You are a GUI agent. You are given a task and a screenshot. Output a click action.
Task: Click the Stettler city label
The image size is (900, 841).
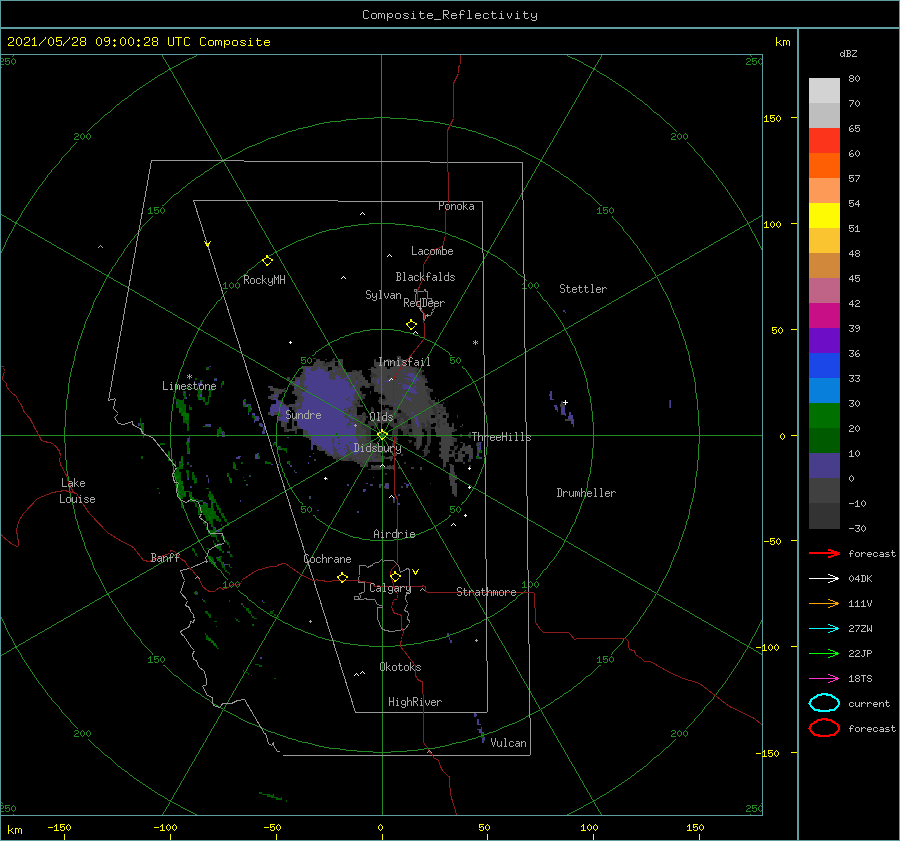(583, 289)
